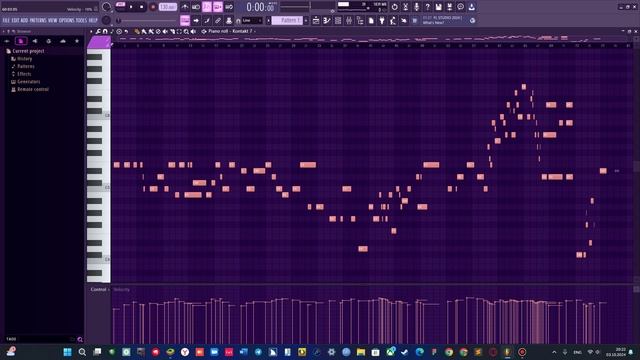Open the VIEW menu

pos(53,20)
